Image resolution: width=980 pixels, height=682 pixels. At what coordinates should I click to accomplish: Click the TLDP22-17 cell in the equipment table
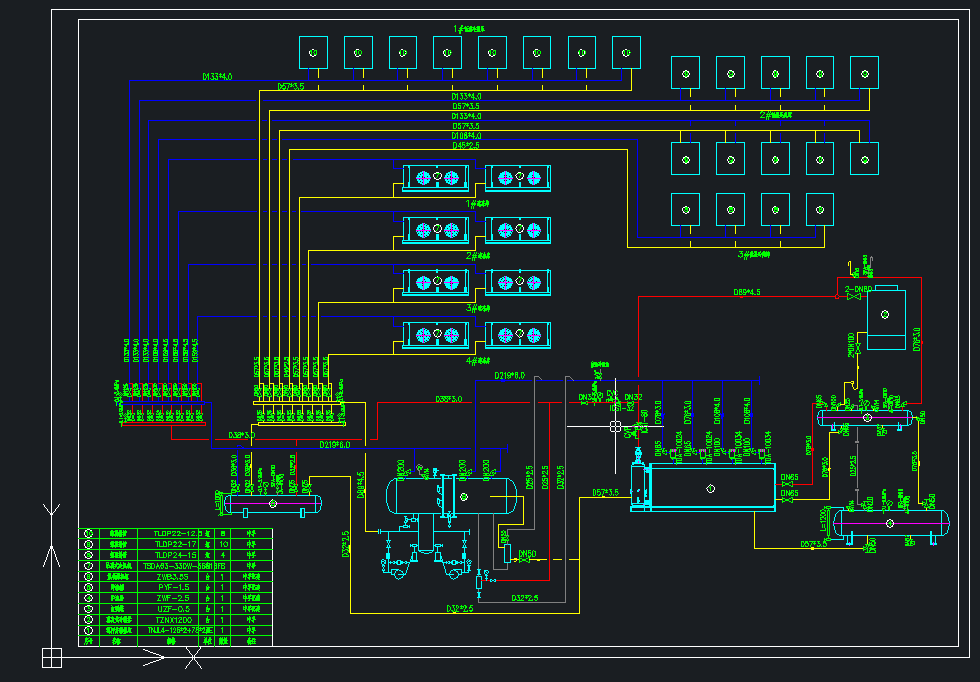pyautogui.click(x=176, y=544)
